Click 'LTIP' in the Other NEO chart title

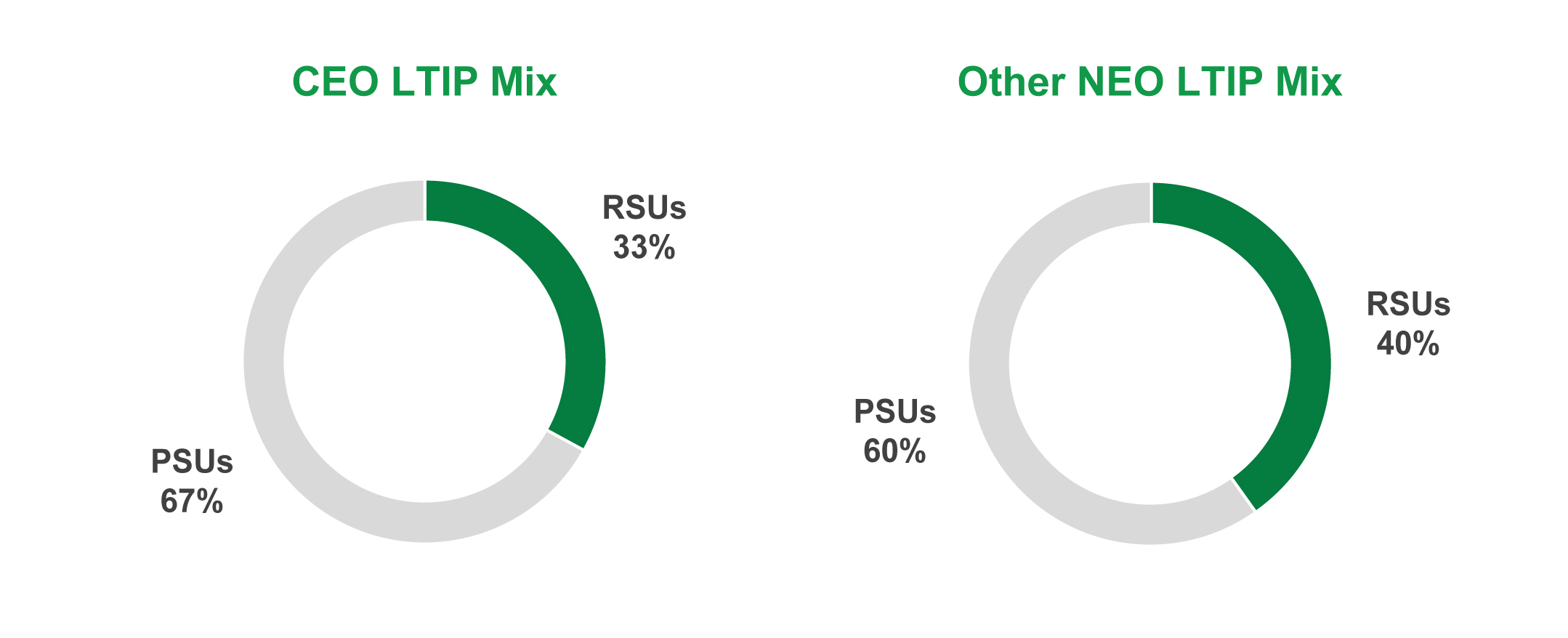pos(1219,81)
